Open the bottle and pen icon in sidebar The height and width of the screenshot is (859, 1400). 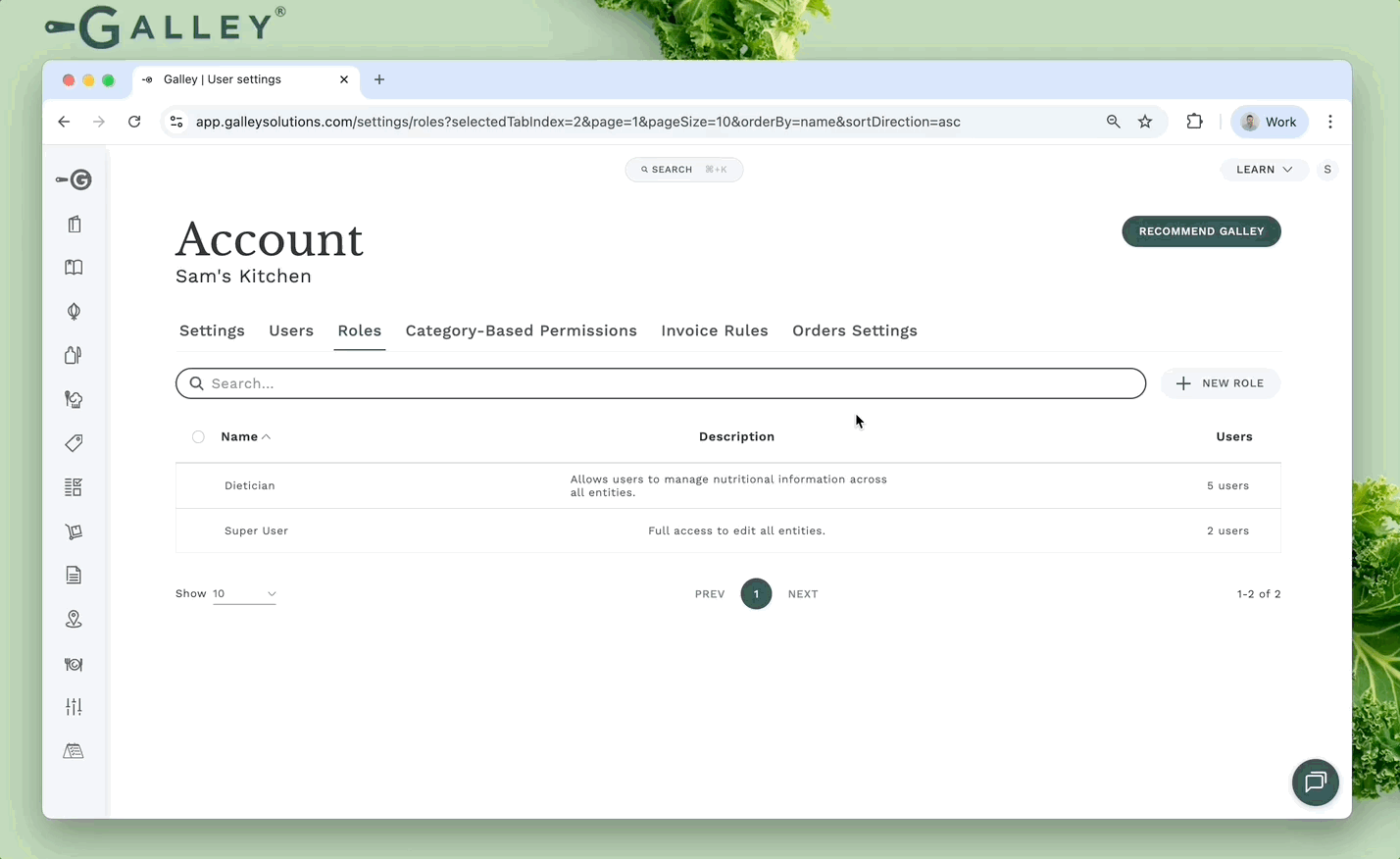74,355
